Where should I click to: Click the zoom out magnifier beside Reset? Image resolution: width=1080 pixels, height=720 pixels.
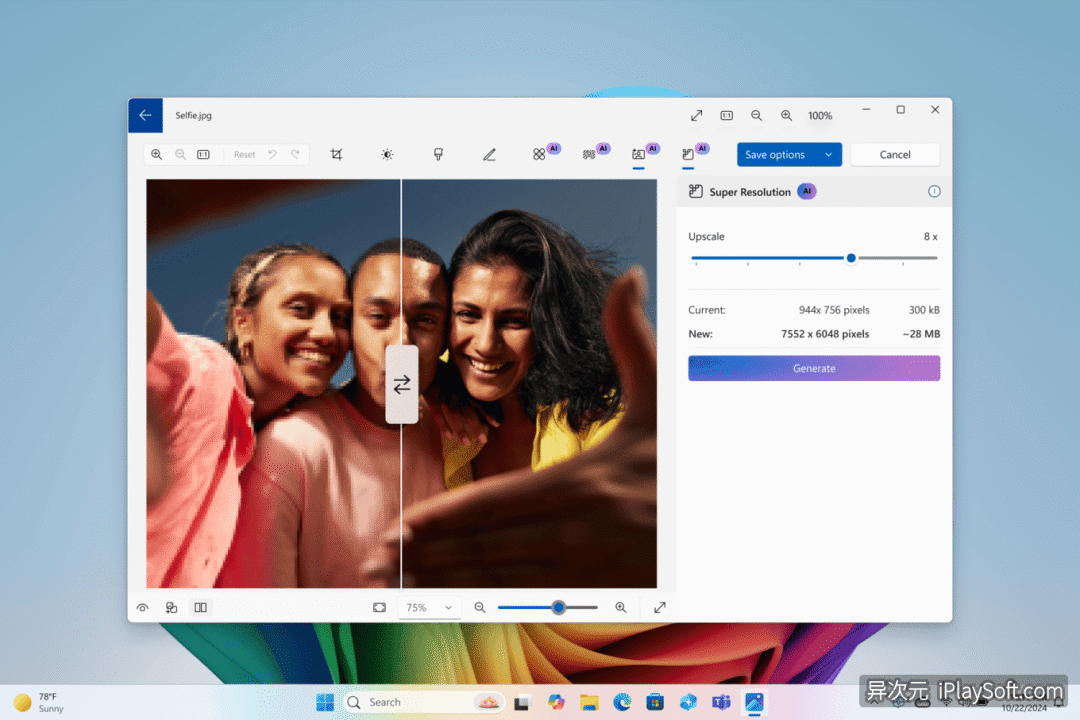(x=180, y=154)
